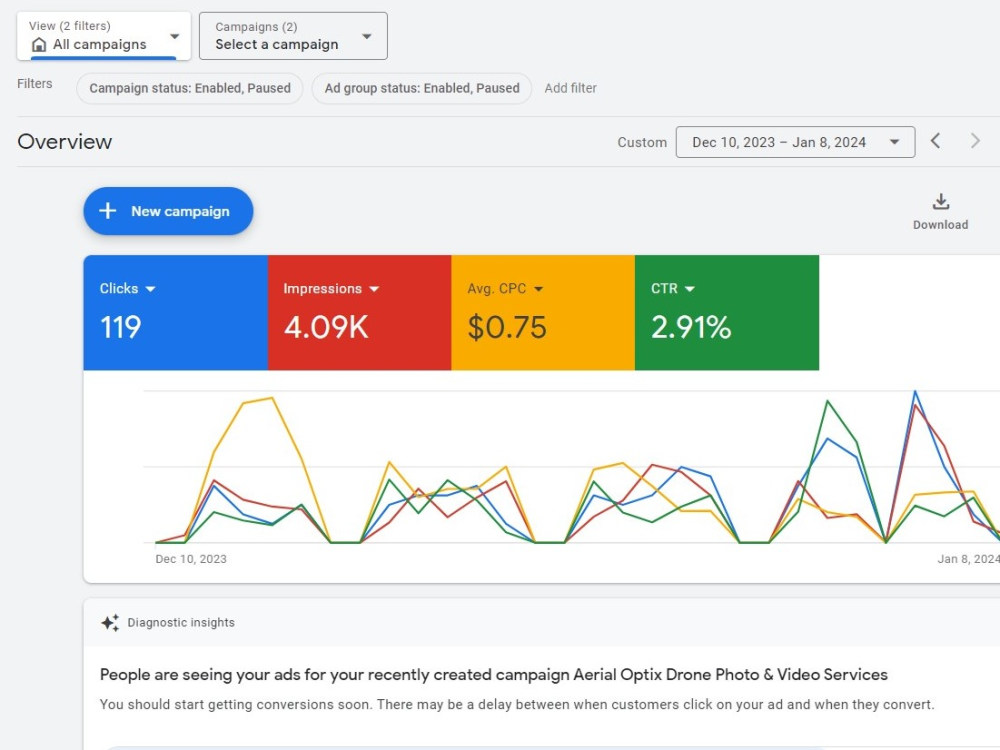Click the Custom date range label
Image resolution: width=1000 pixels, height=750 pixels.
pyautogui.click(x=642, y=142)
